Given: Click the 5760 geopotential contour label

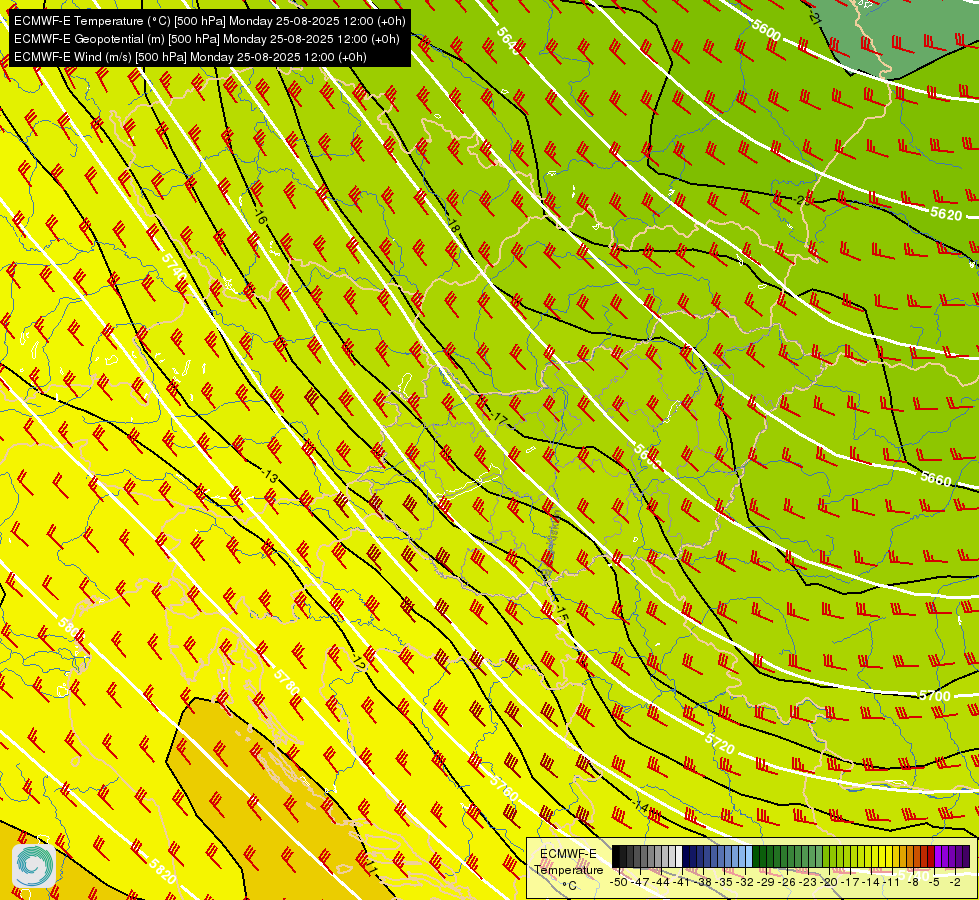Looking at the screenshot, I should tap(503, 788).
